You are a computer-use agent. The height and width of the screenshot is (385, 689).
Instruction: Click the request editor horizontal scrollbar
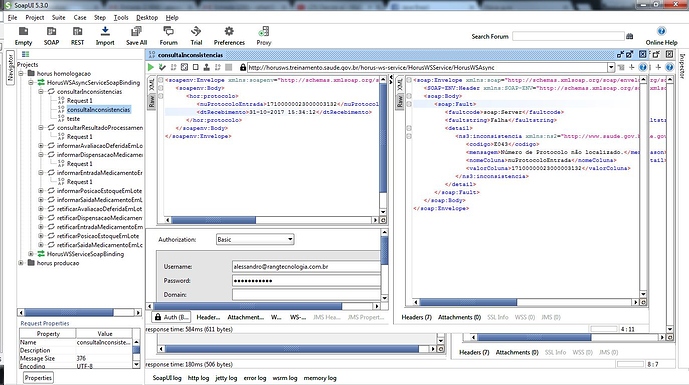tap(272, 220)
